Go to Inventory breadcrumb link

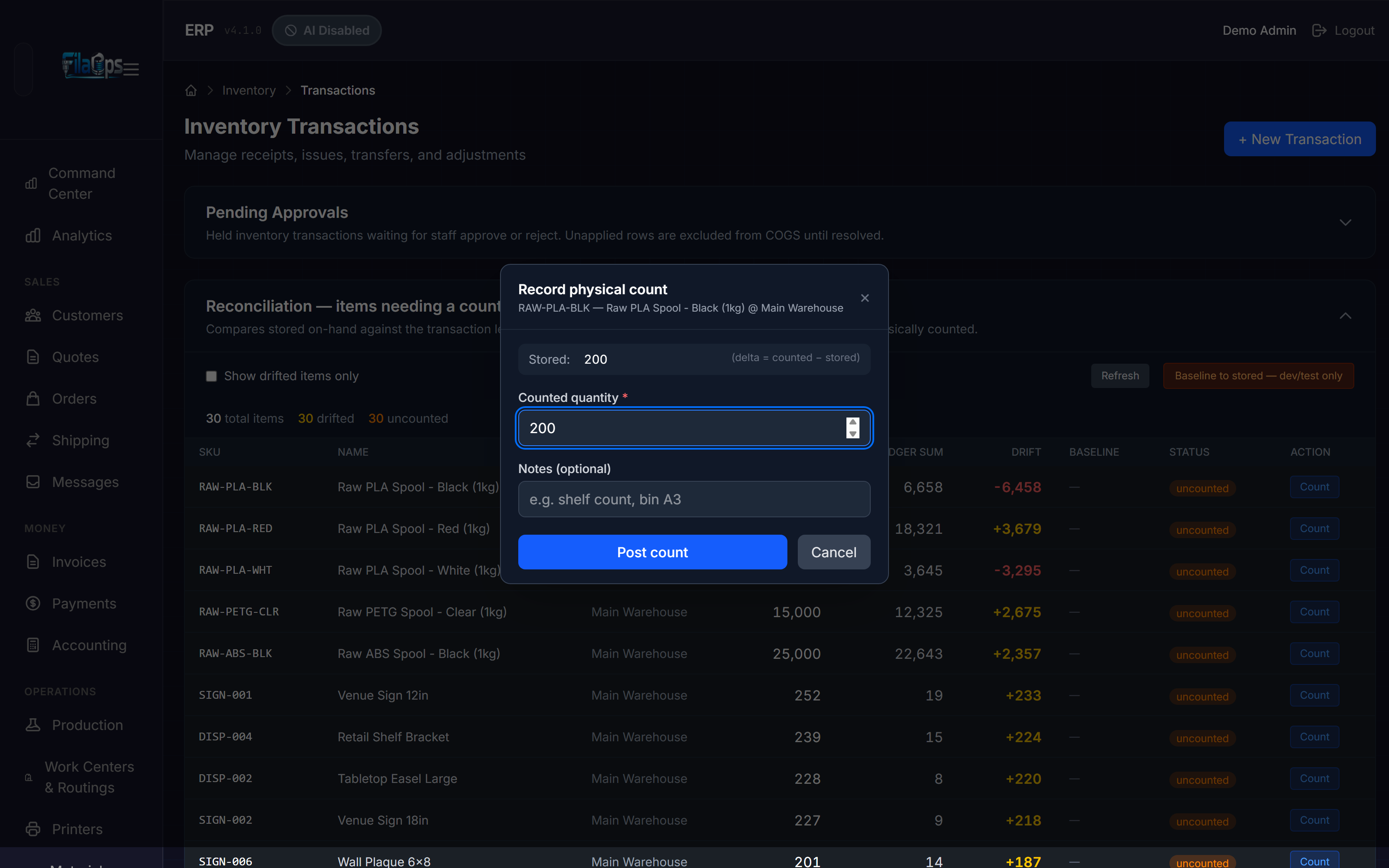249,90
